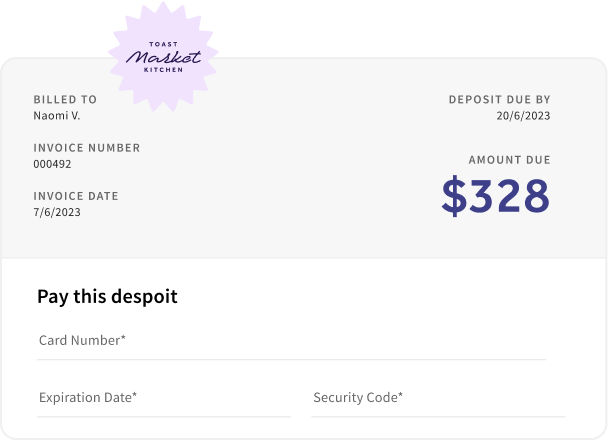Viewport: 608px width, 440px height.
Task: Click the KITCHEN text in the badge
Action: 163,70
